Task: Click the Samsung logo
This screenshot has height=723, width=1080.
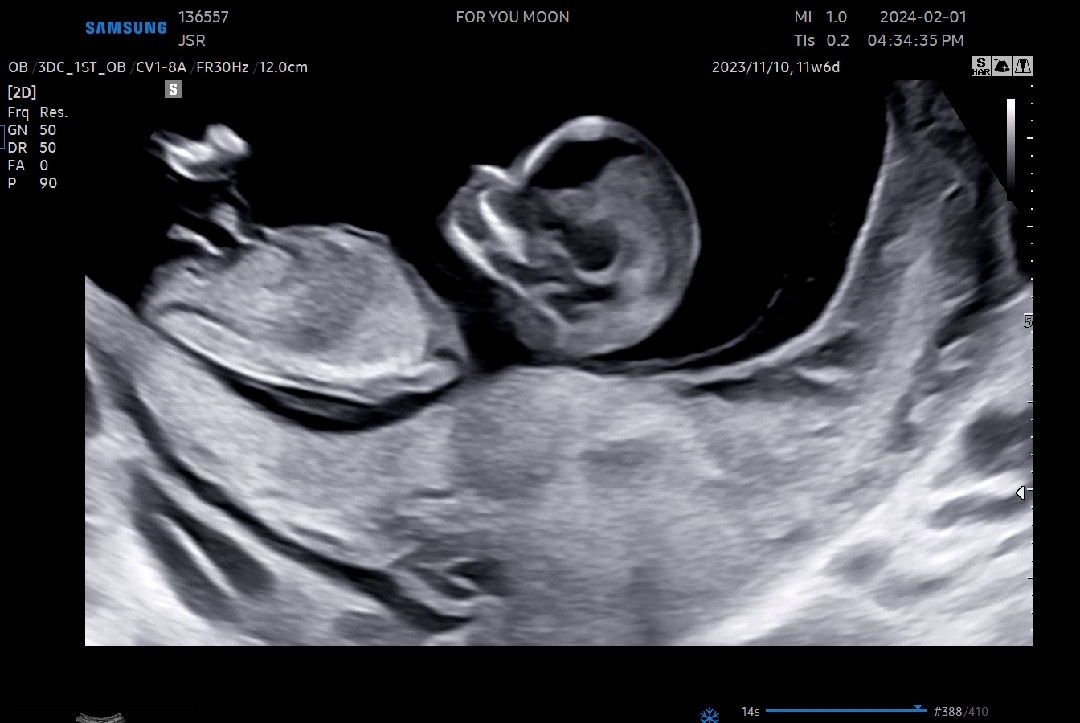Action: (126, 28)
